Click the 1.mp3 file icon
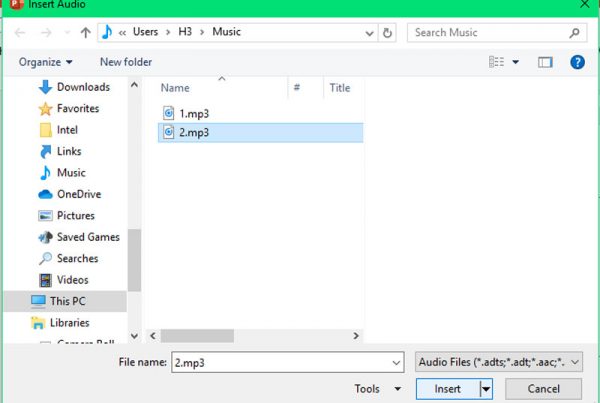The height and width of the screenshot is (403, 600). pos(168,113)
